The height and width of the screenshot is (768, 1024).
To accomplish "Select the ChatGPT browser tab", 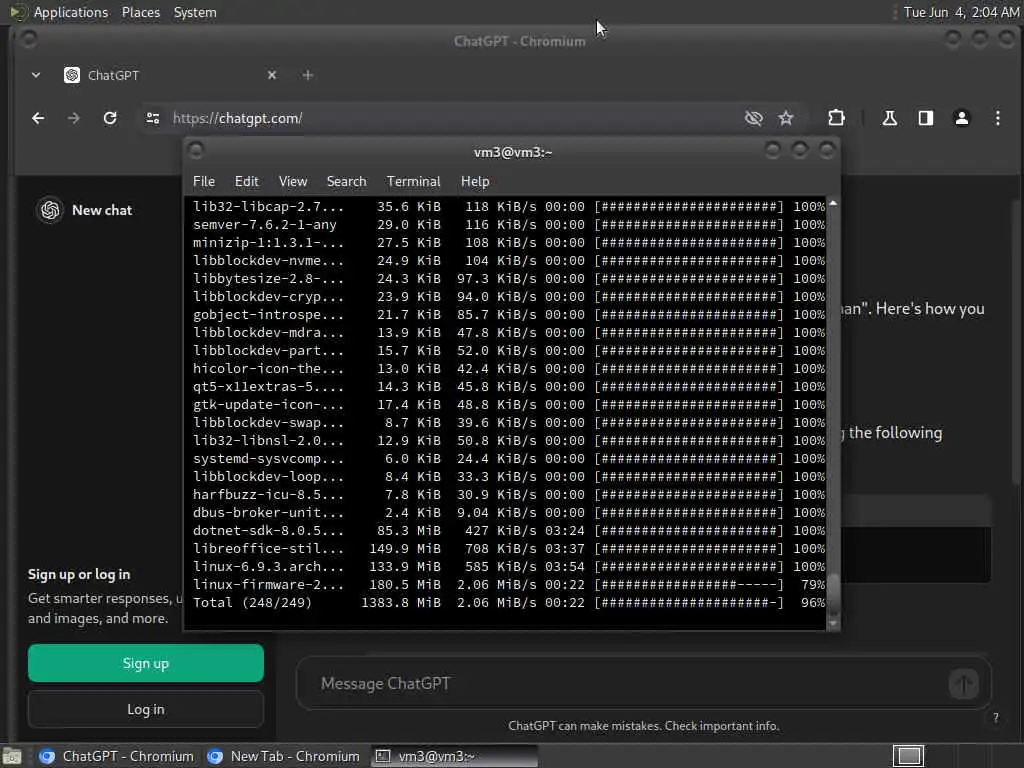I will pos(171,75).
